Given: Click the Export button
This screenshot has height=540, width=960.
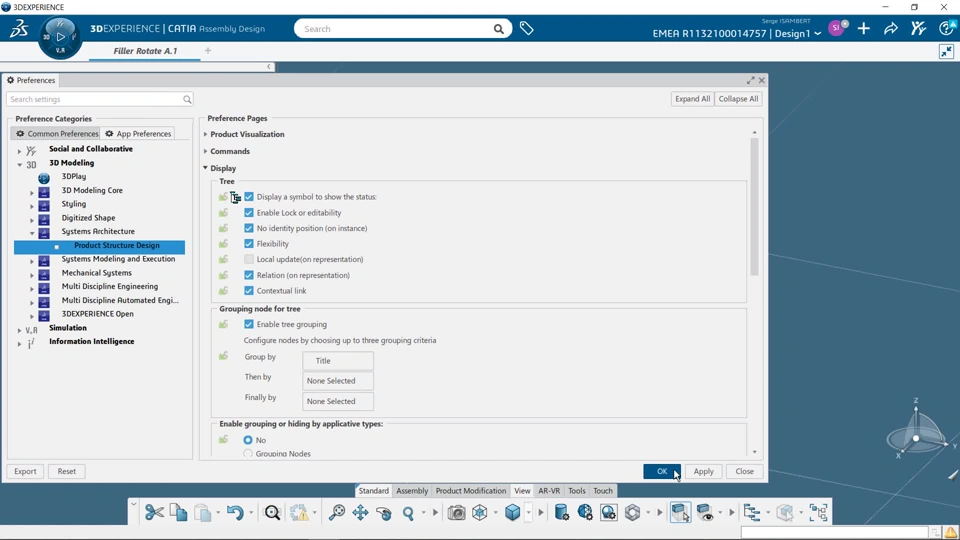Looking at the screenshot, I should tap(25, 471).
